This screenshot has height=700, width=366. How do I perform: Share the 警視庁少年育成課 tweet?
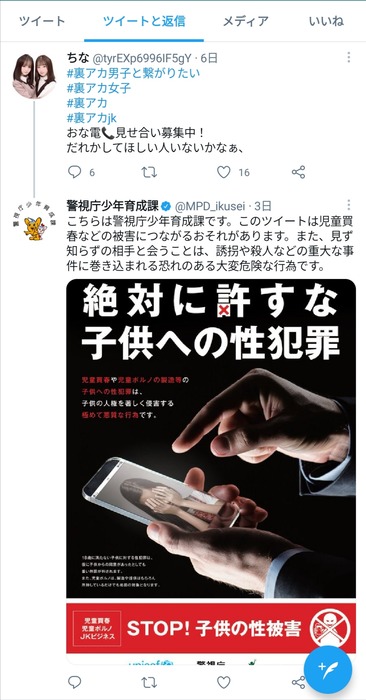pyautogui.click(x=298, y=682)
